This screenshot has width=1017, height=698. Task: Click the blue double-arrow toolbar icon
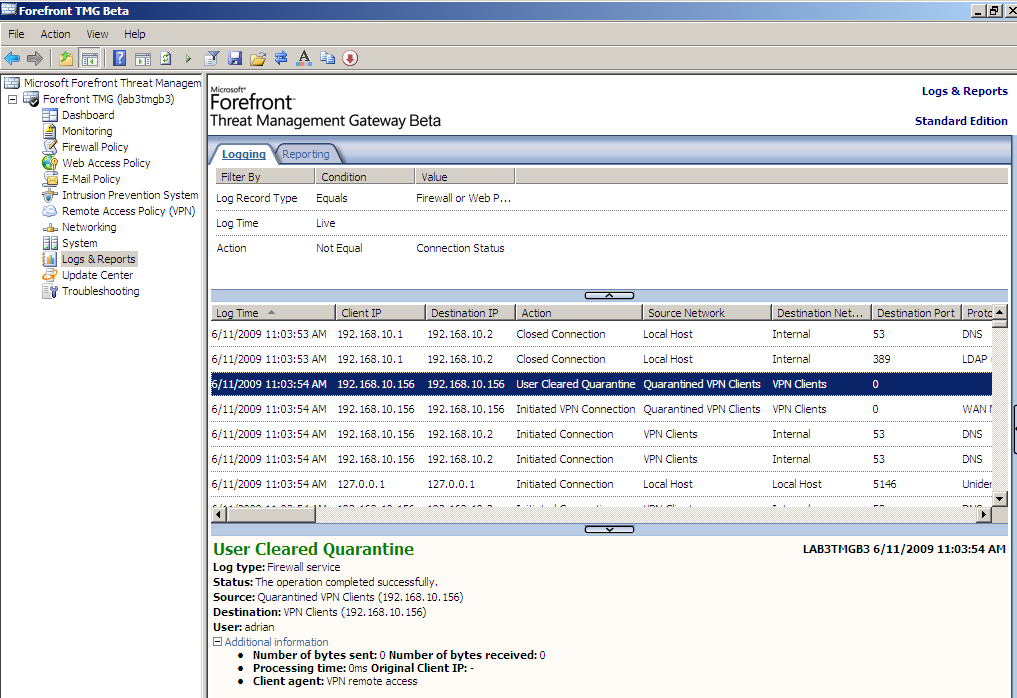pos(281,58)
